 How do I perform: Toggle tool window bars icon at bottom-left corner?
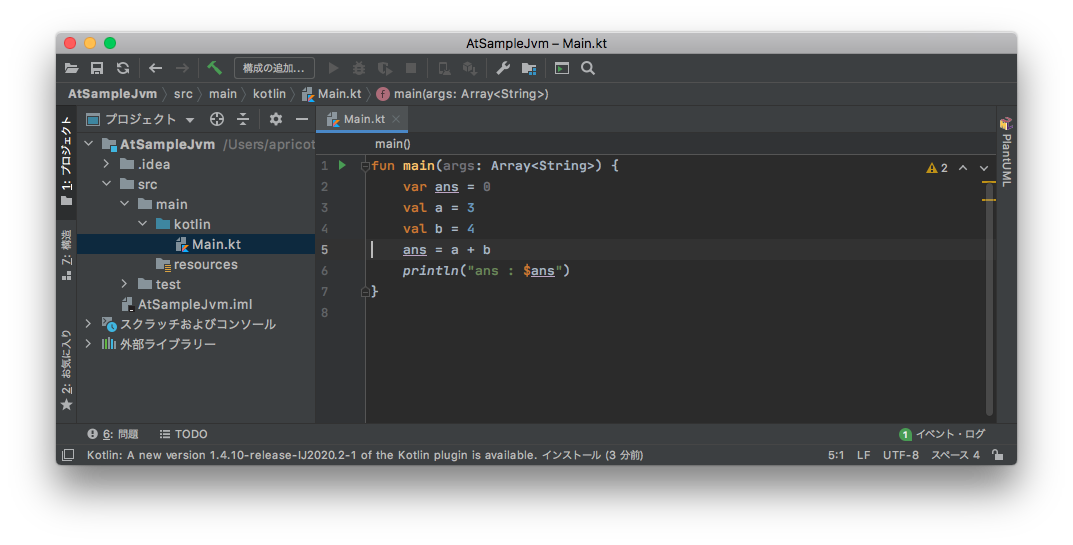pos(68,455)
